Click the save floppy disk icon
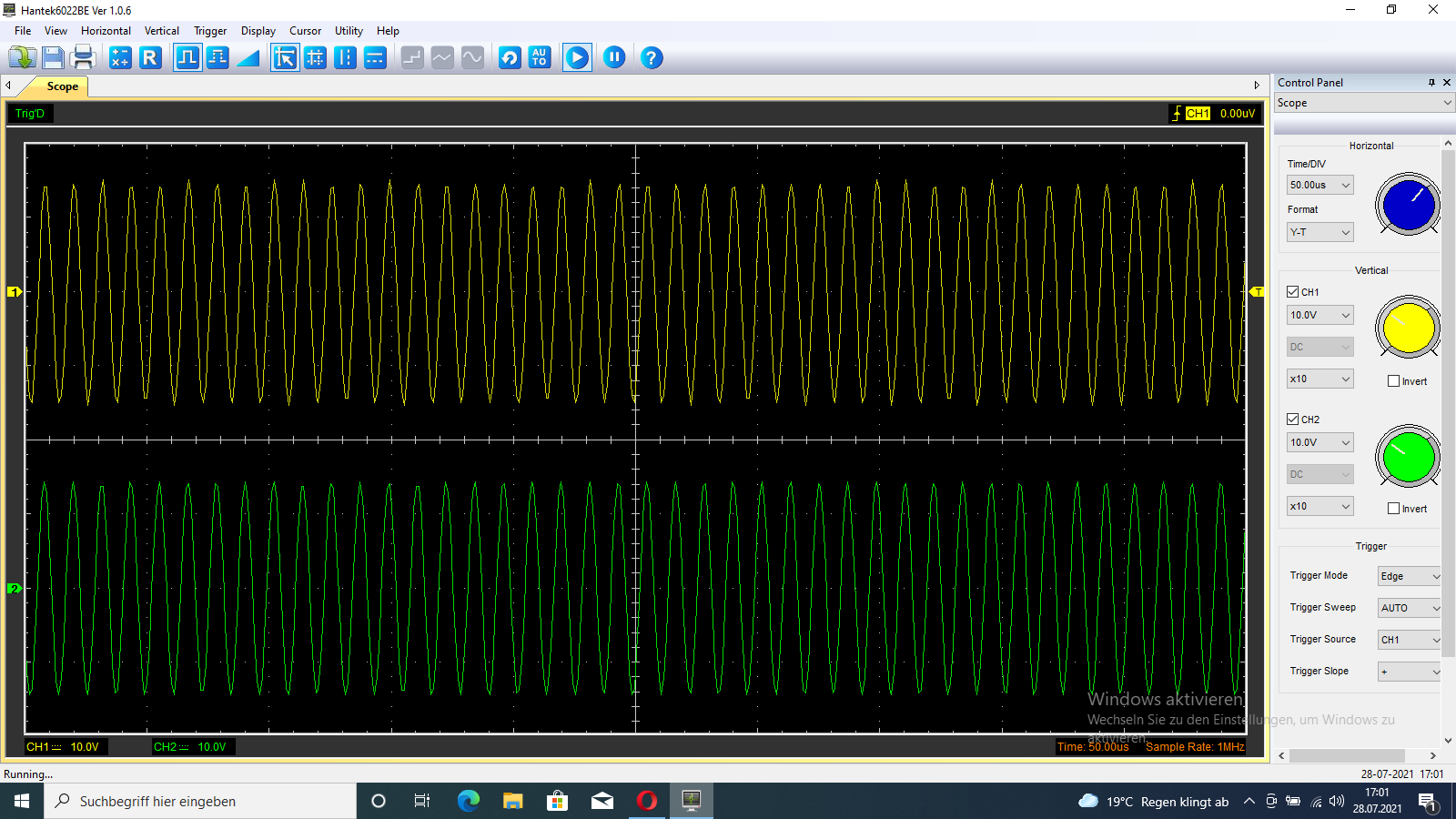The width and height of the screenshot is (1456, 819). pyautogui.click(x=53, y=58)
